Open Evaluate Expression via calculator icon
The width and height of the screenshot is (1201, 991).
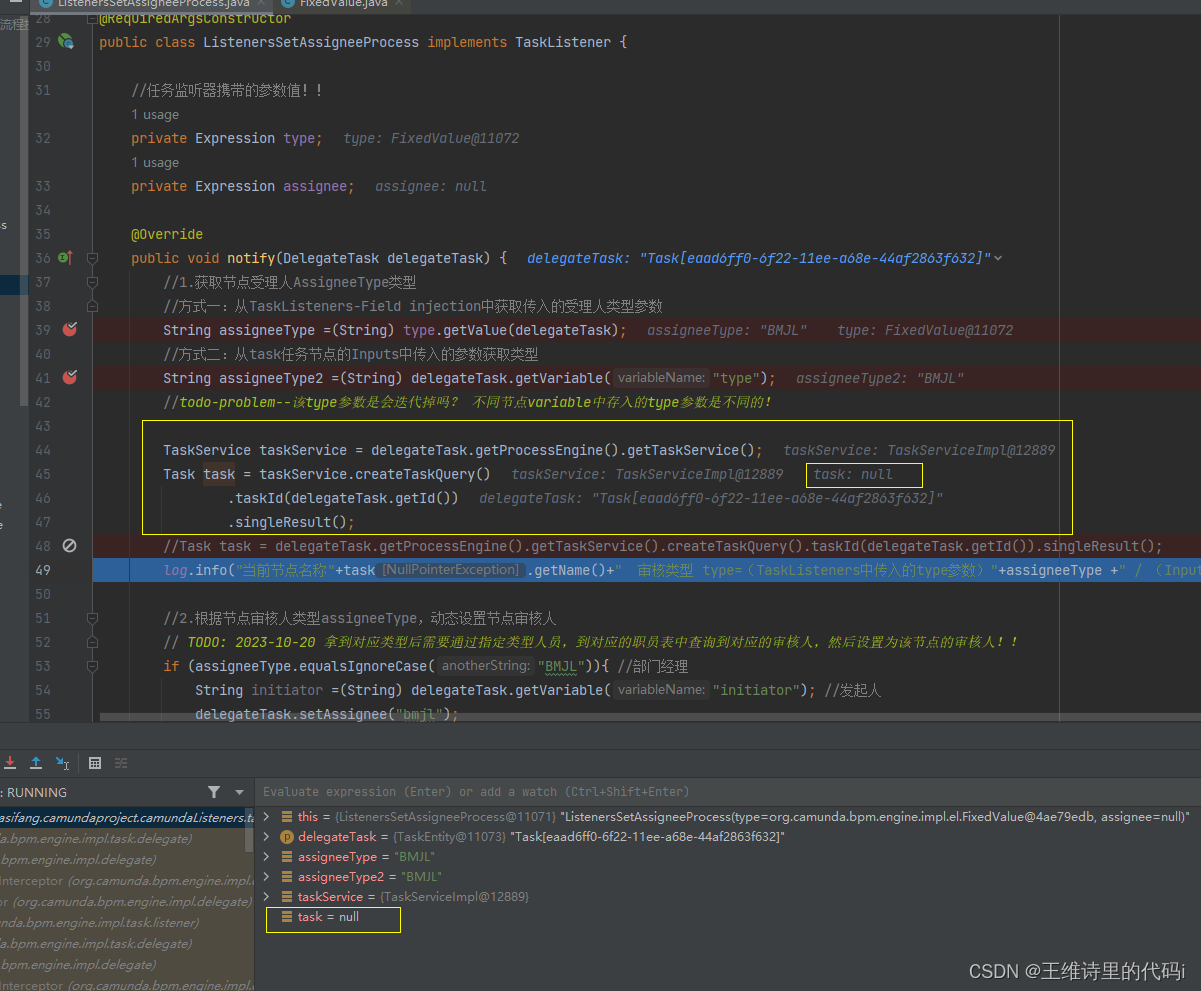(94, 762)
